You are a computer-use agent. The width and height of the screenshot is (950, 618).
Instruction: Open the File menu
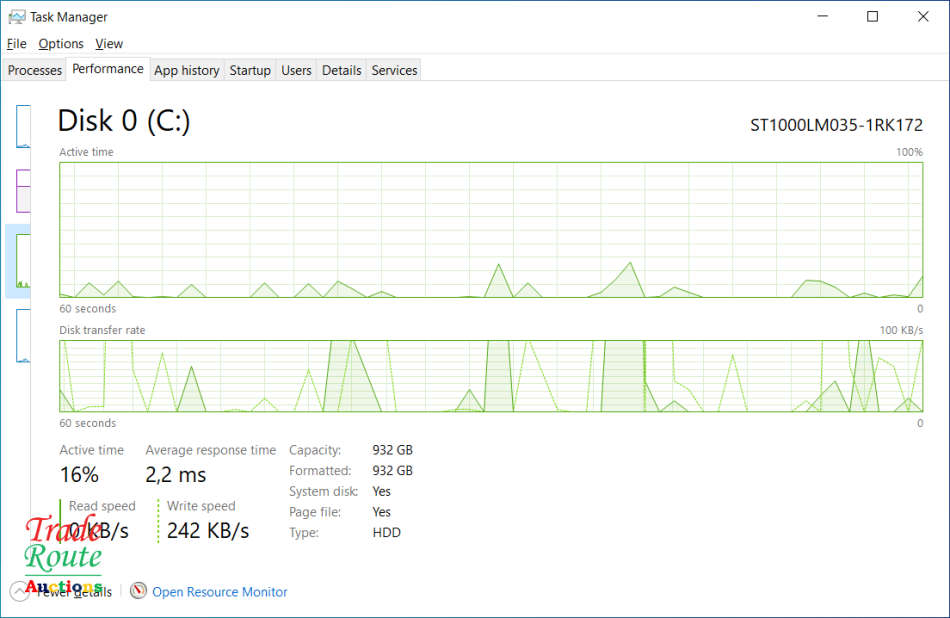16,44
